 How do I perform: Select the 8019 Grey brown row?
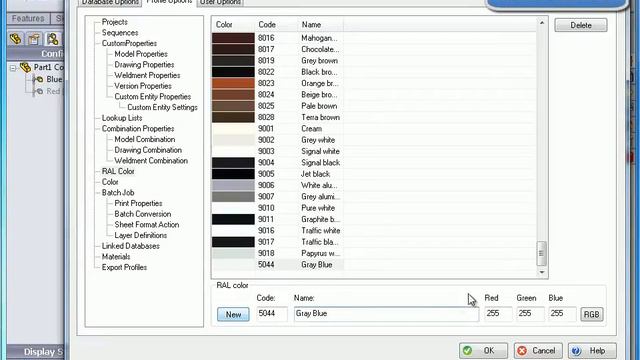373,61
